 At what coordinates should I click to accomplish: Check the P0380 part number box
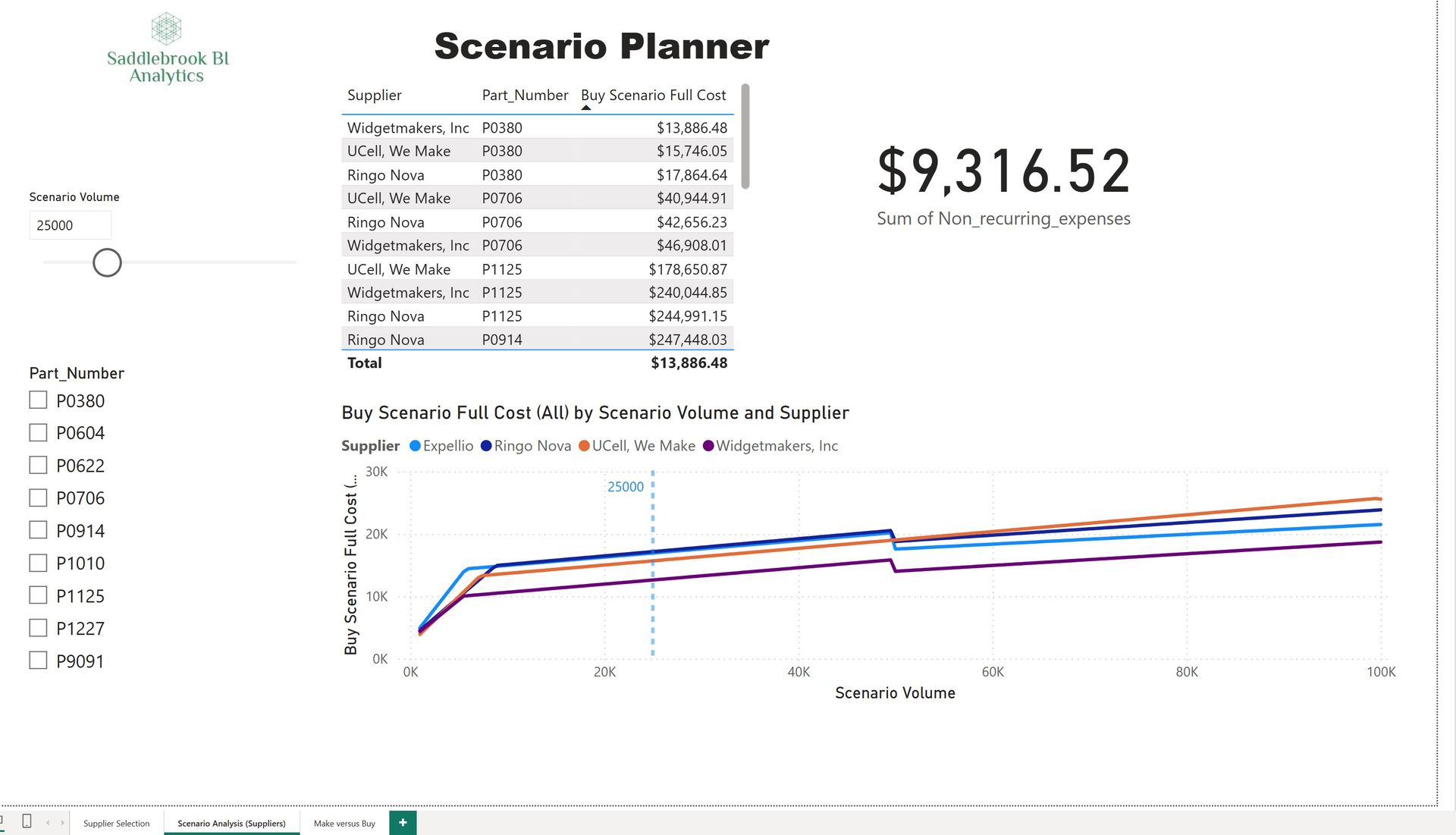(x=38, y=400)
